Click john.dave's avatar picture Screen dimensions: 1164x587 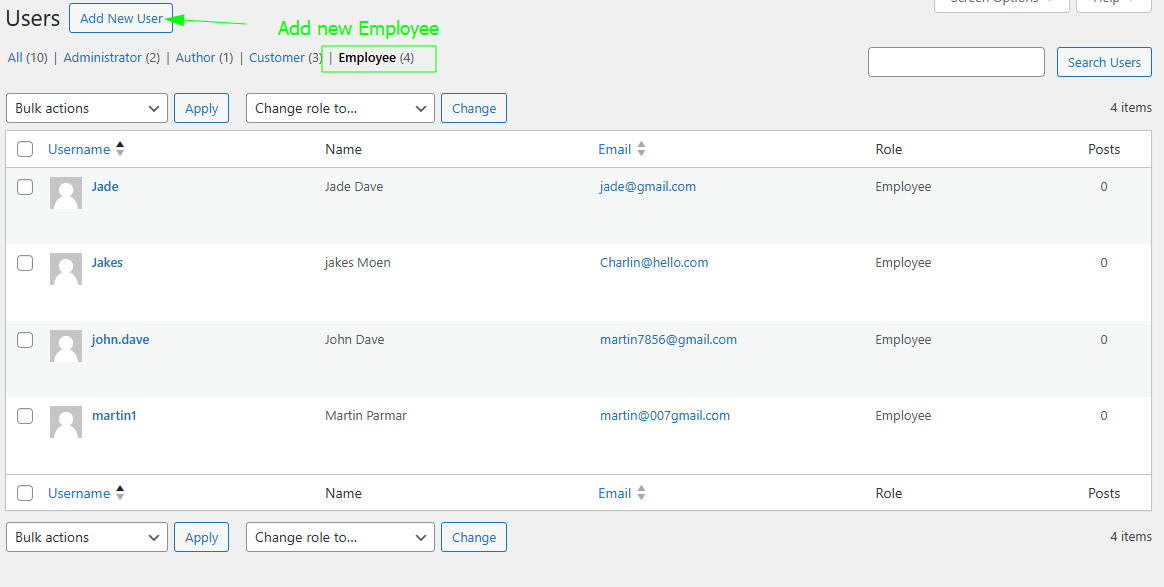coord(65,346)
